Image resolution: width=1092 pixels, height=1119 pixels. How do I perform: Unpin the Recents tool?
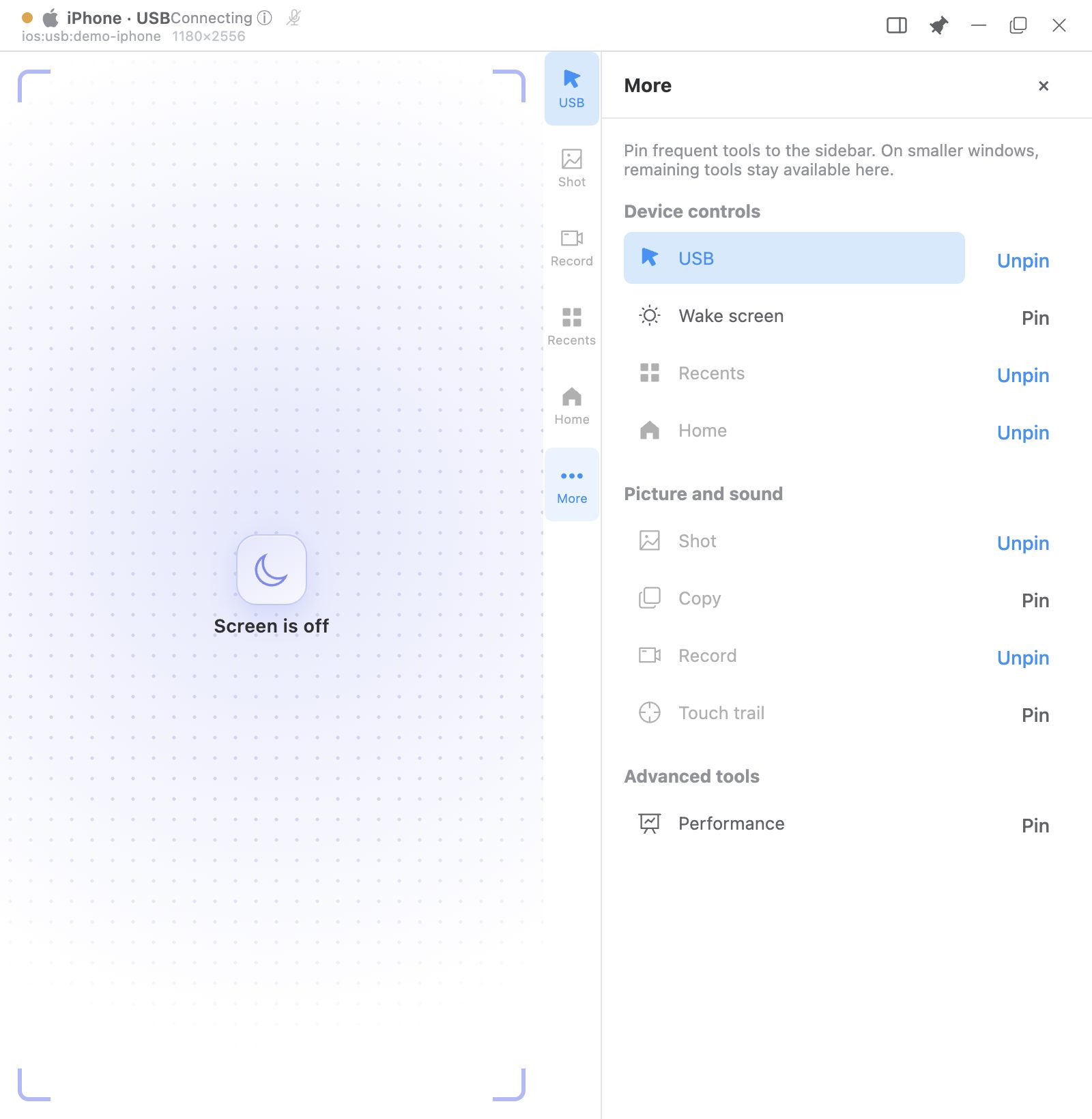click(x=1023, y=375)
